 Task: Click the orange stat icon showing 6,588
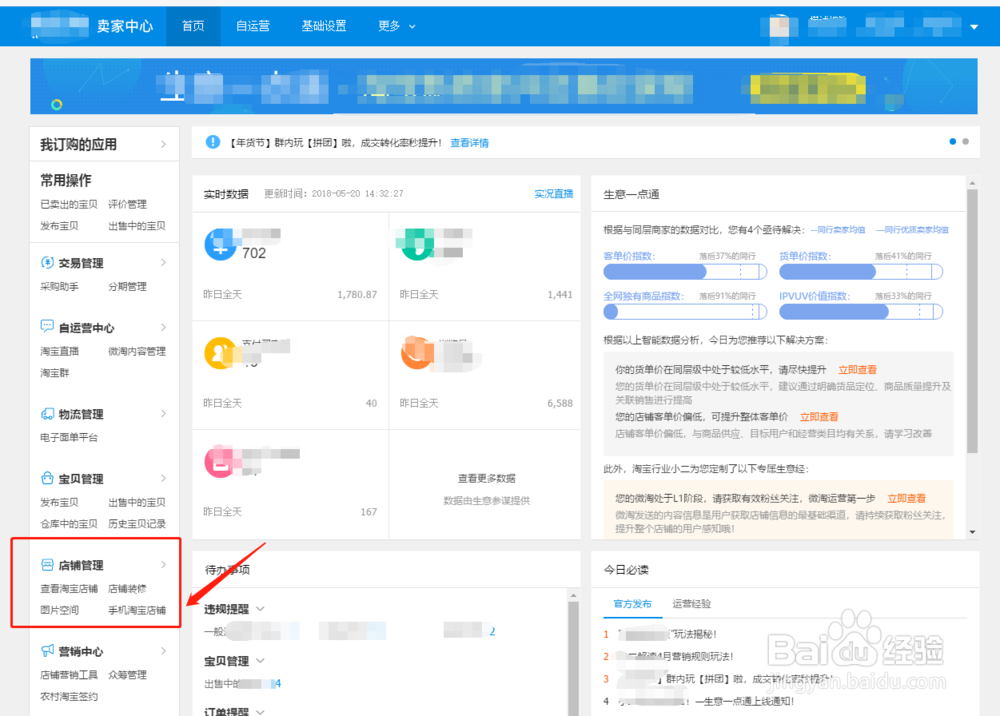pos(417,352)
